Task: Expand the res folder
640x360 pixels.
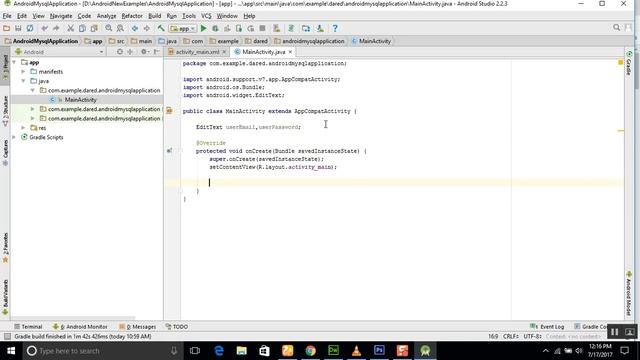Action: pyautogui.click(x=23, y=128)
